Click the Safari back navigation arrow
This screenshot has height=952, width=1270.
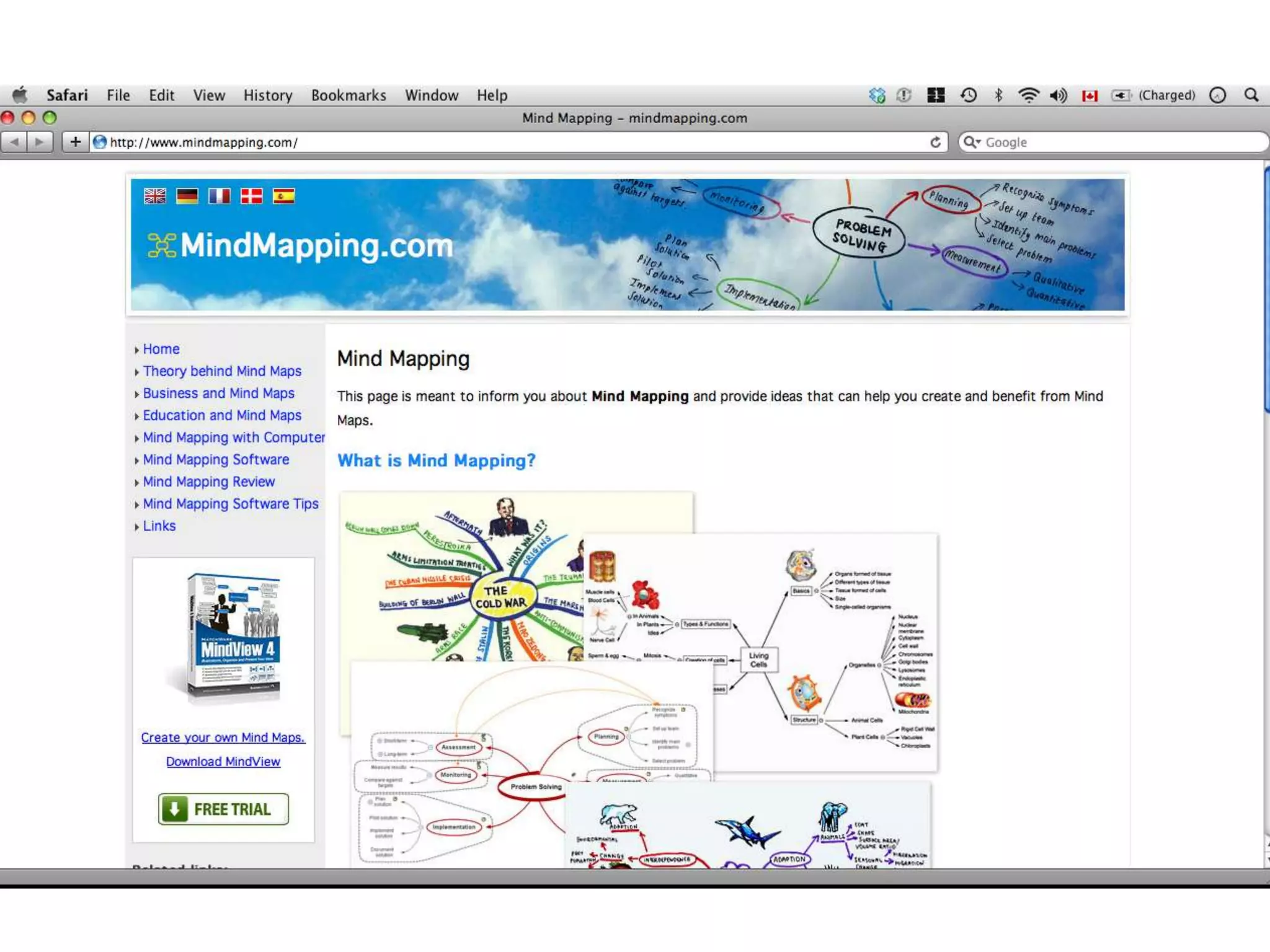point(15,143)
